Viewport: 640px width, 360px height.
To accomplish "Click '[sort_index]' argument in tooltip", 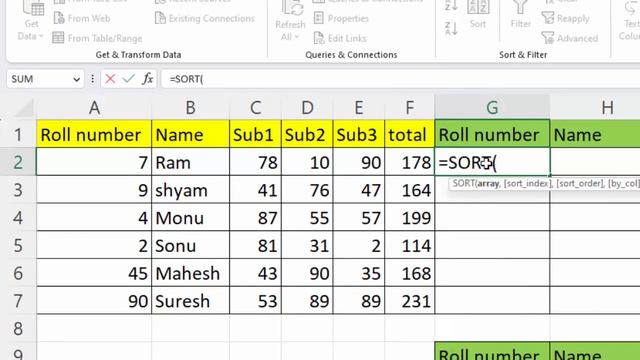I will coord(527,184).
